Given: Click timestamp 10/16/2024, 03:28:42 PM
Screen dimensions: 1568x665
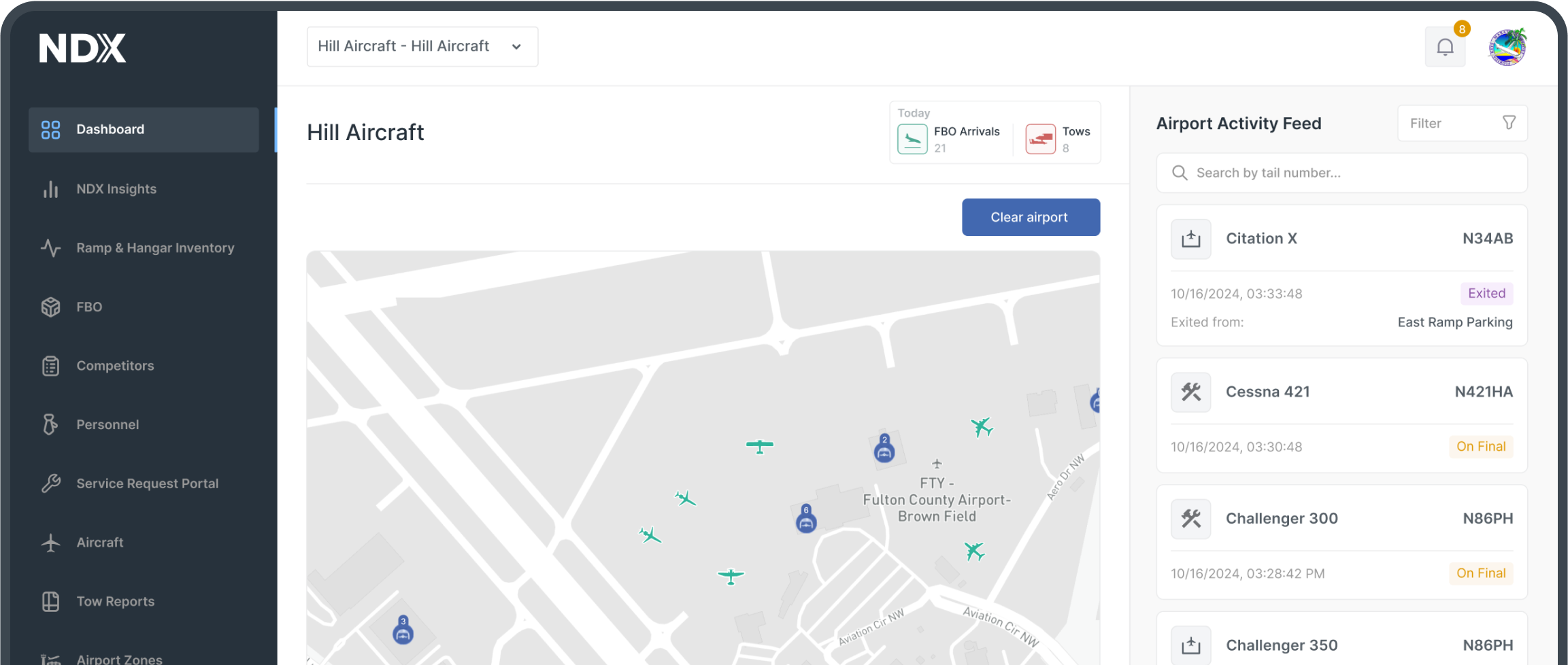Looking at the screenshot, I should coord(1247,574).
